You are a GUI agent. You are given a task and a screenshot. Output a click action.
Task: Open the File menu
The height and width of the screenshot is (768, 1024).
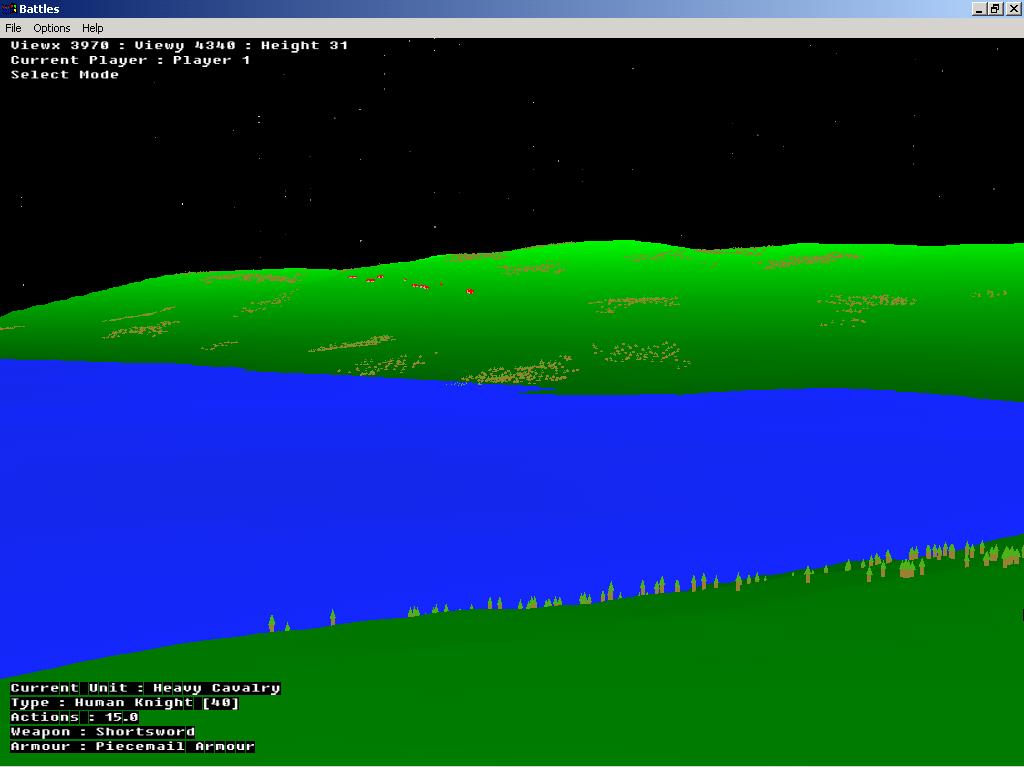[13, 28]
